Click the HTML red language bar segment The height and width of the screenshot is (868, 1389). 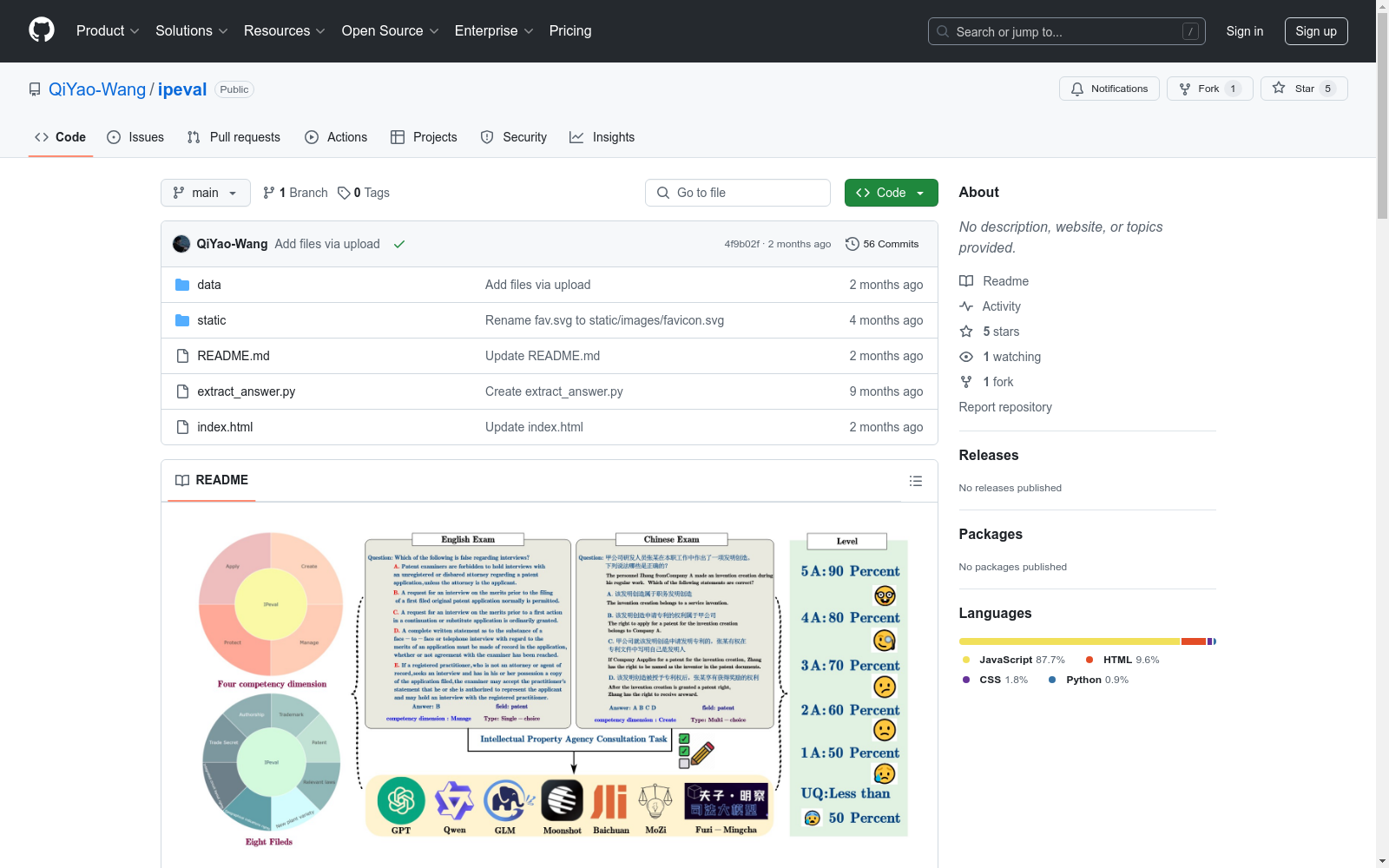[1194, 641]
